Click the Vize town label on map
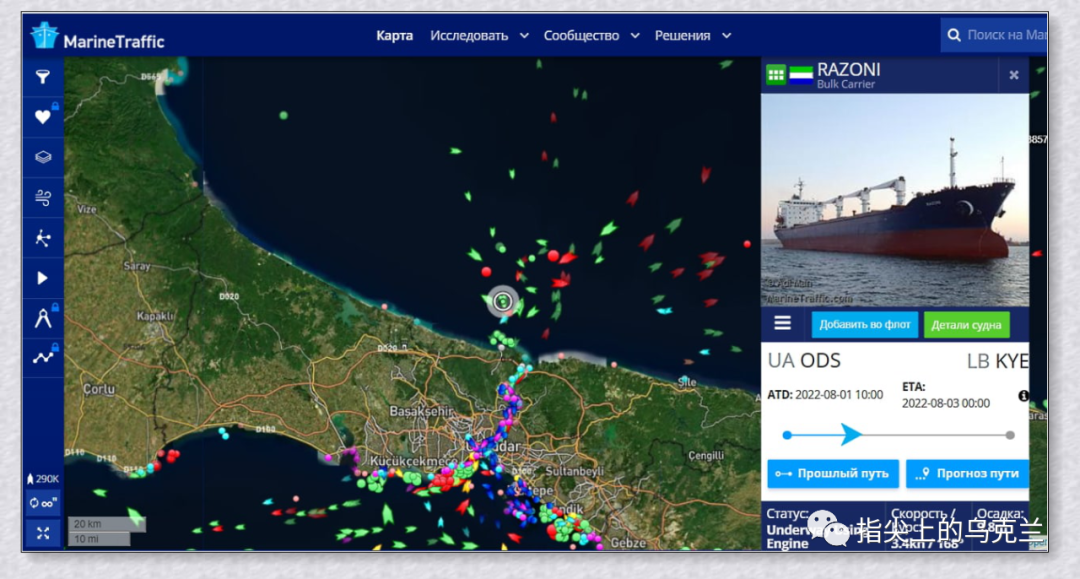The image size is (1080, 579). (87, 209)
